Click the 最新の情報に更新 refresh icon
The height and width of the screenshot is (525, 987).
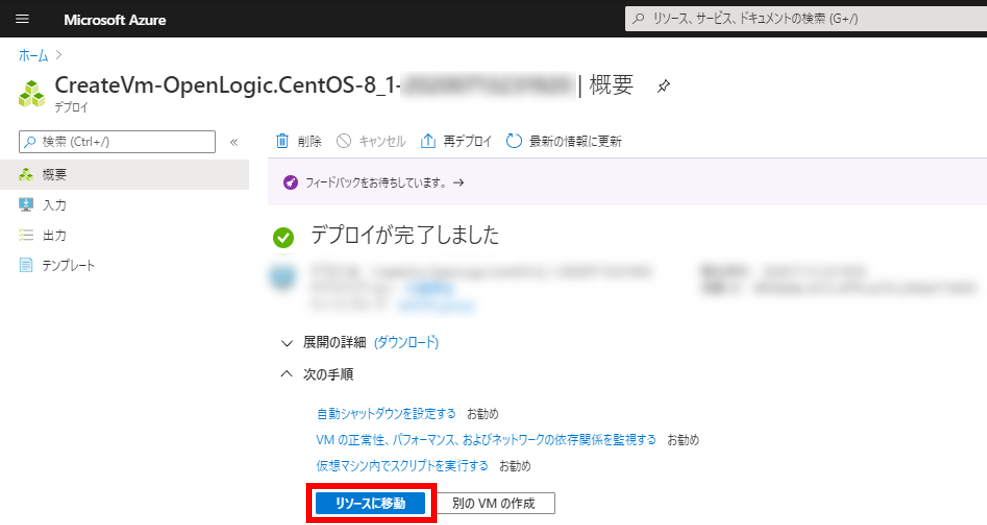[x=514, y=141]
